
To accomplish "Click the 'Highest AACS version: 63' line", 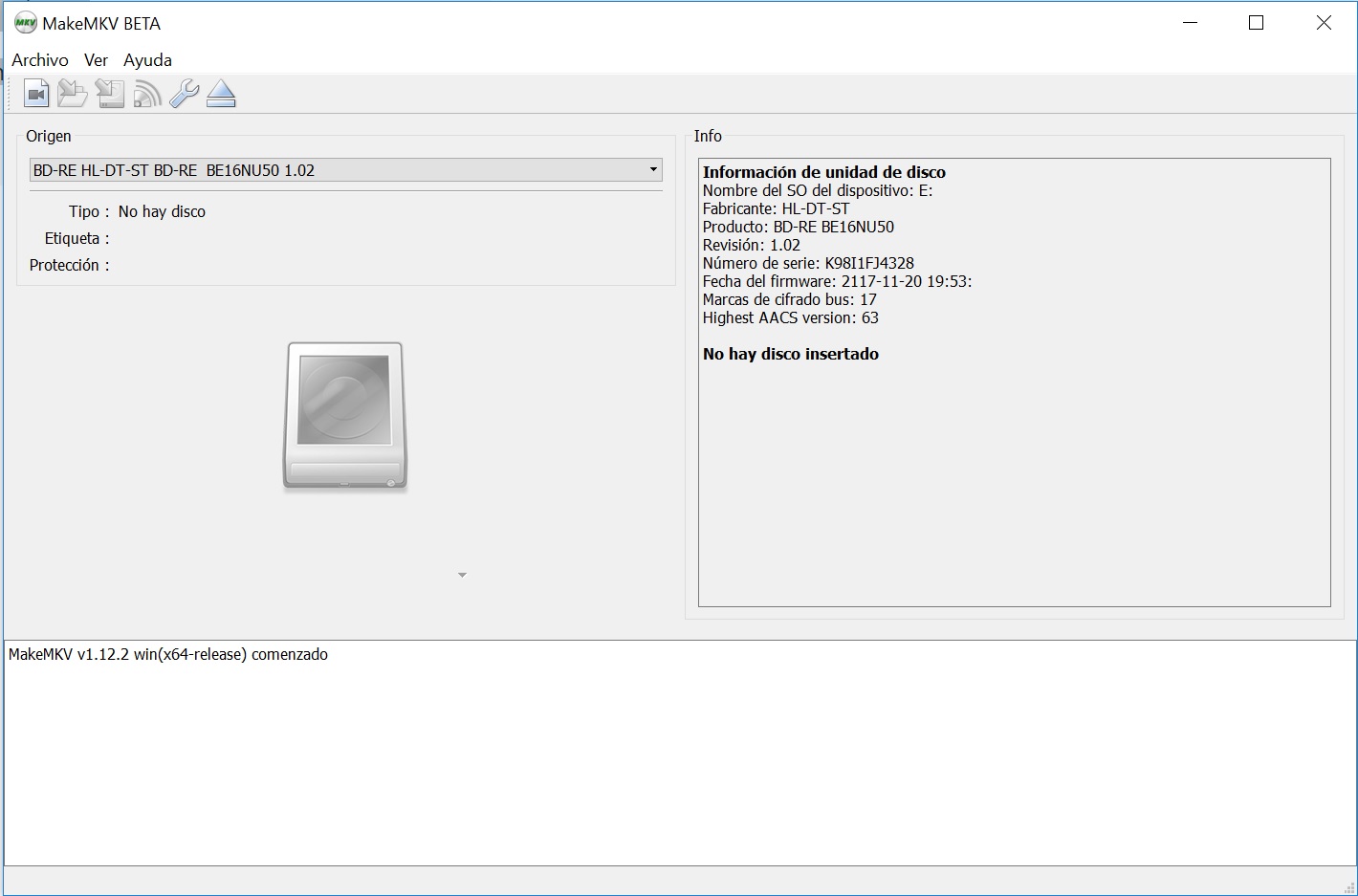I will [790, 317].
